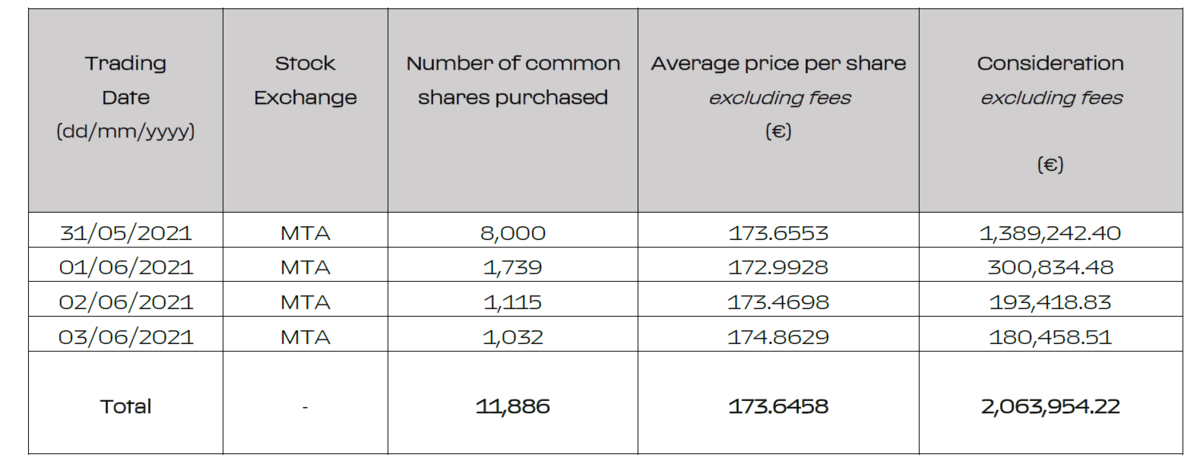Click the Trading Date column header
The height and width of the screenshot is (464, 1200).
pos(126,98)
